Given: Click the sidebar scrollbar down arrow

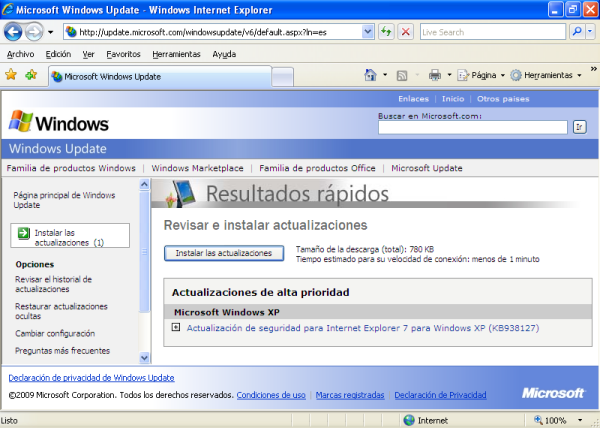Looking at the screenshot, I should pyautogui.click(x=145, y=357).
